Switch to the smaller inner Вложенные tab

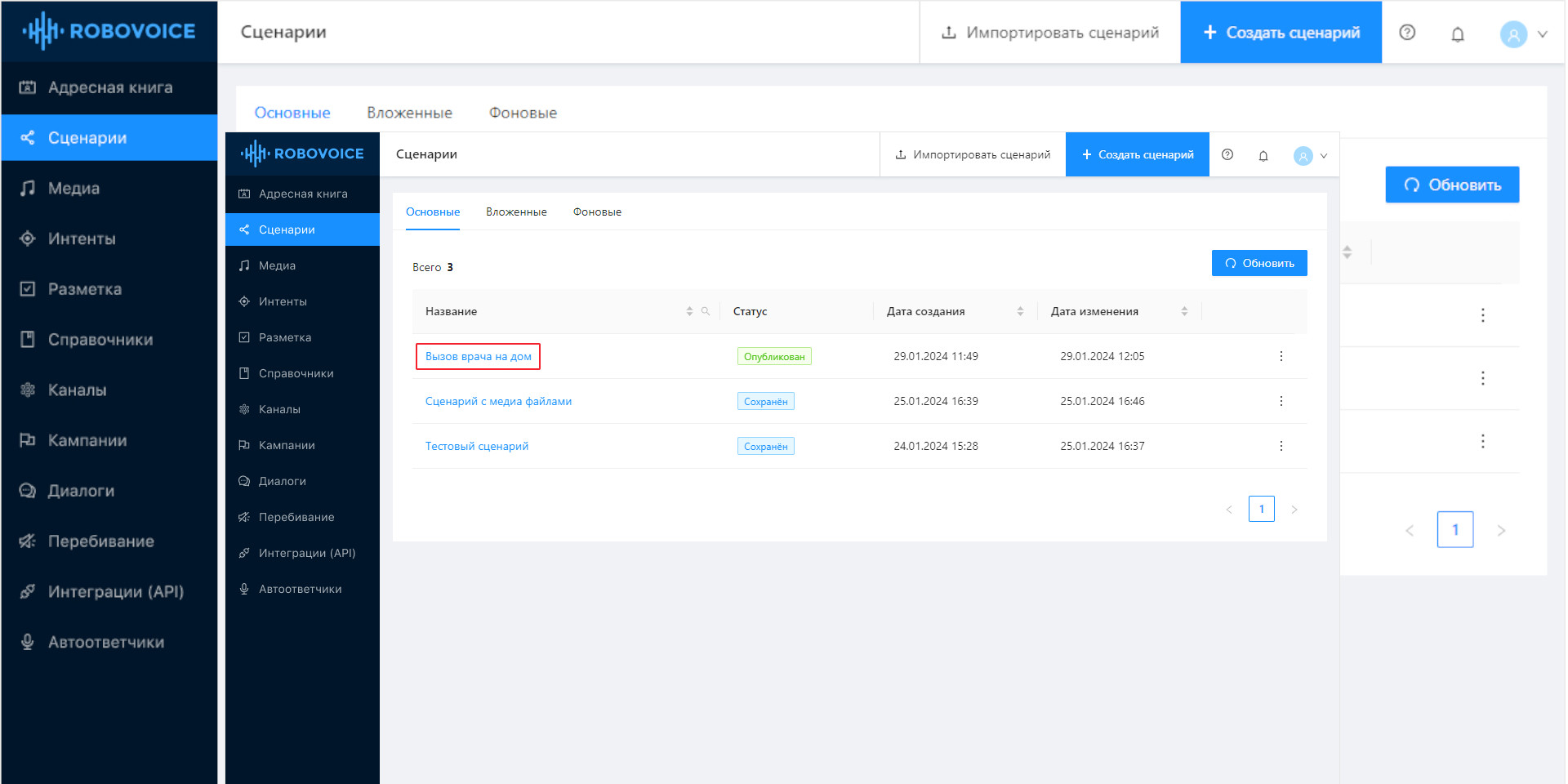(x=516, y=212)
